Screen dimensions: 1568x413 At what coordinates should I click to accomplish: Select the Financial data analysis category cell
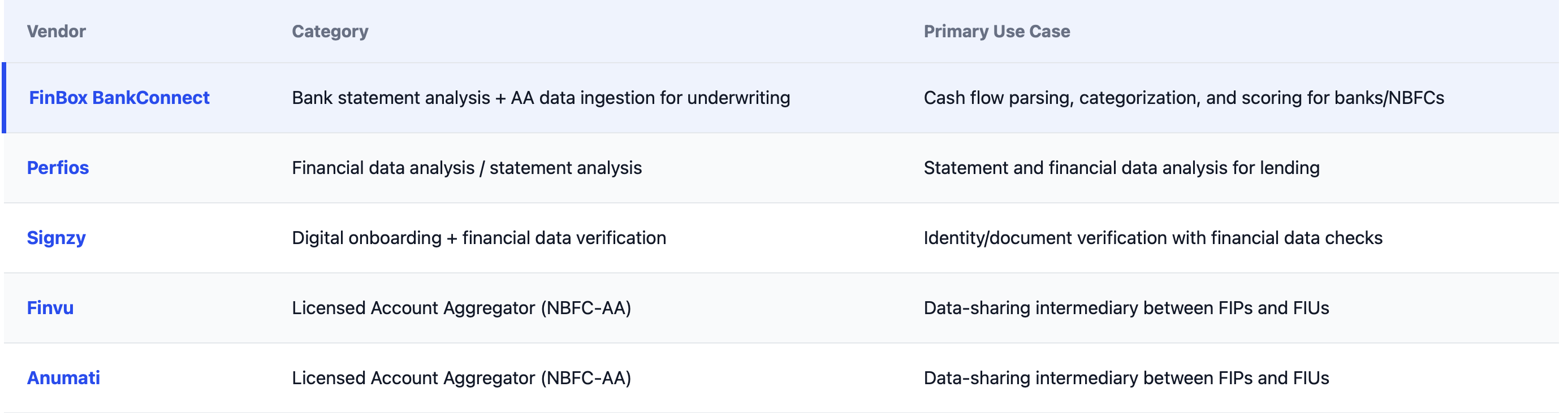tap(466, 168)
